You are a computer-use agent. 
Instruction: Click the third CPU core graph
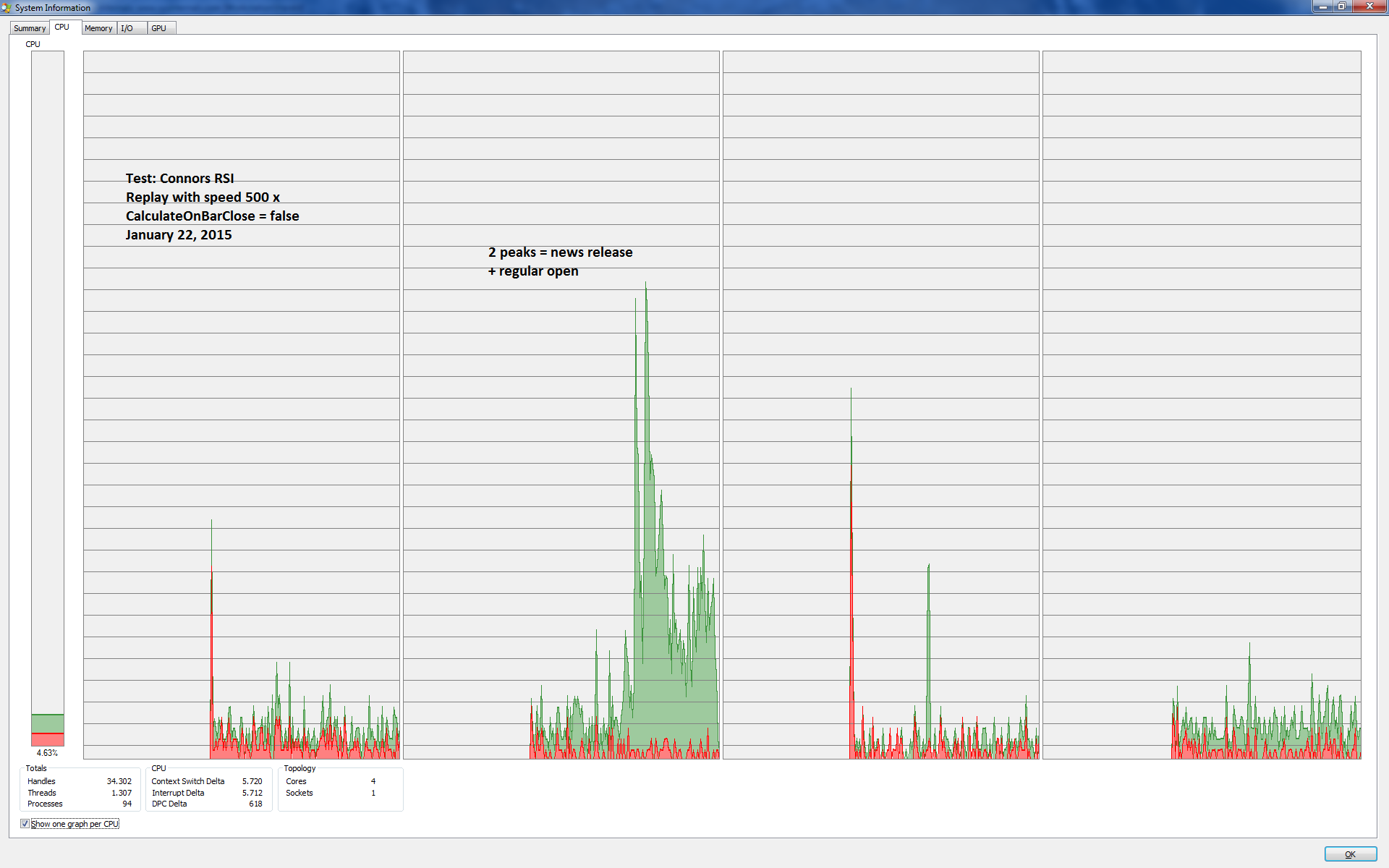tap(880, 405)
